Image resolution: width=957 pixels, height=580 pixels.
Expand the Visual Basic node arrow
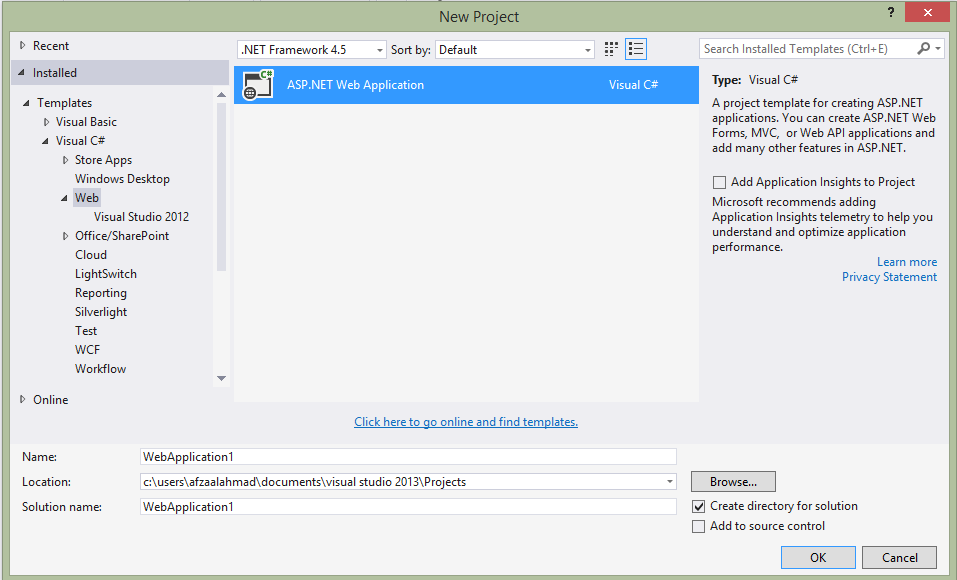point(46,122)
